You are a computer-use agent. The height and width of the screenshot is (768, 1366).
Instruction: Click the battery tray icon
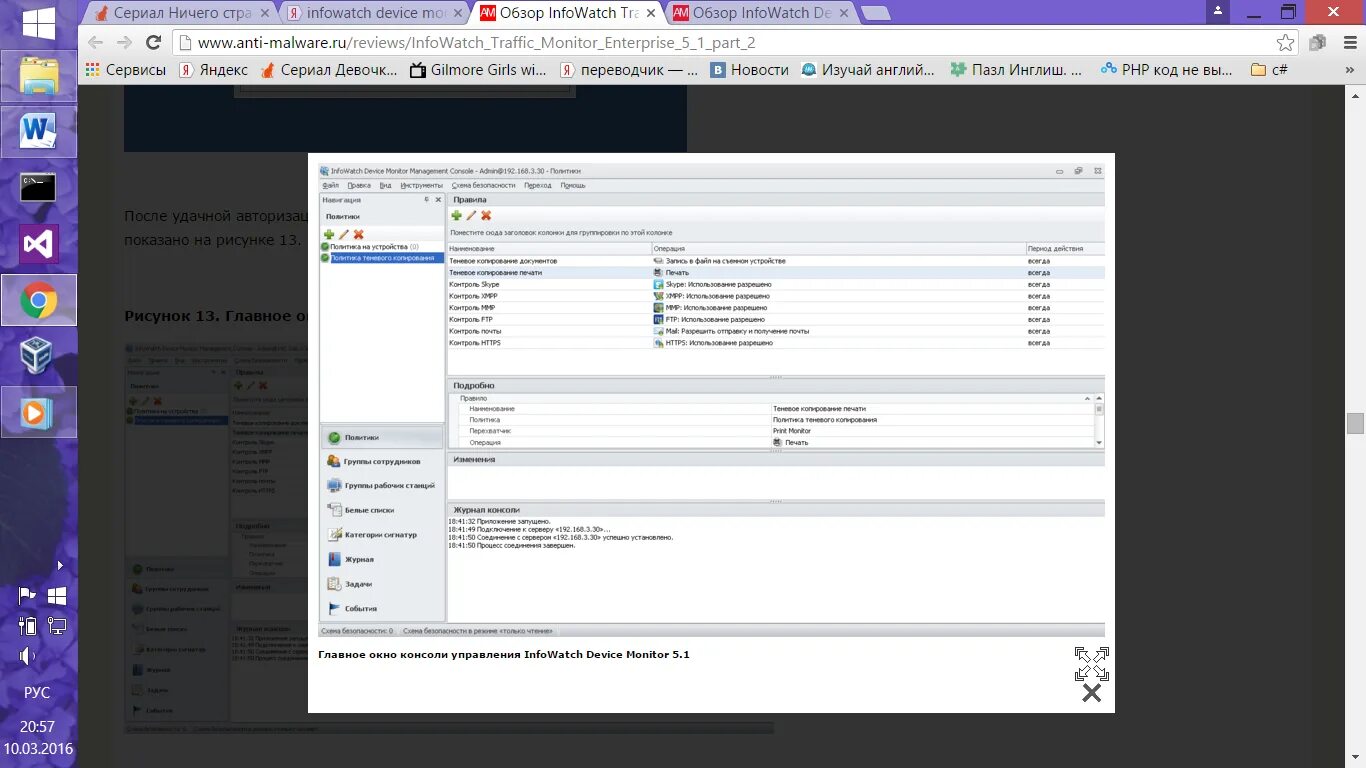point(27,626)
